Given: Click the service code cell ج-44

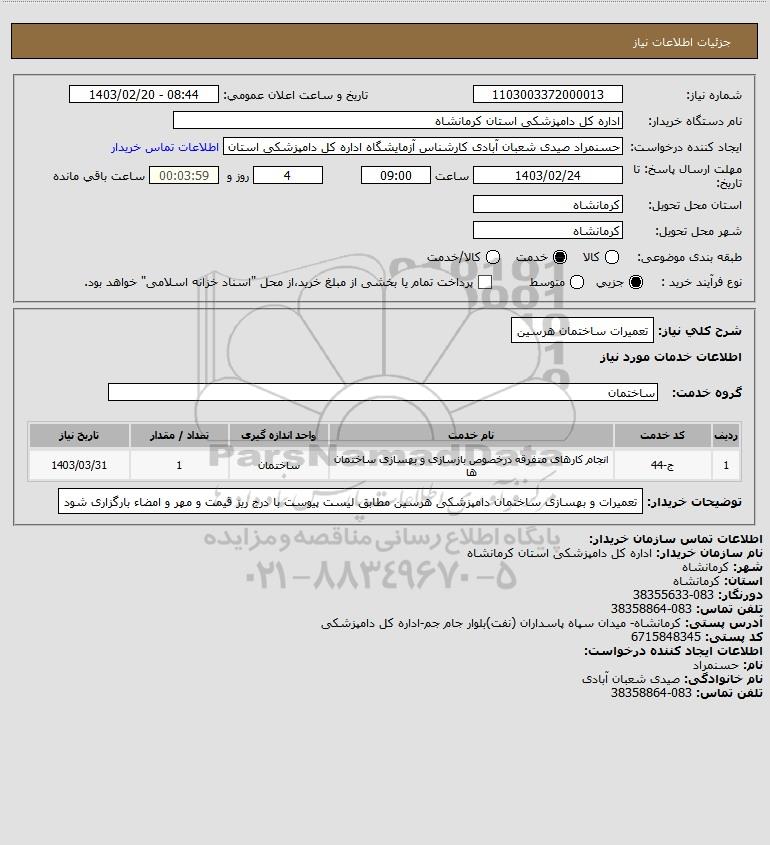Looking at the screenshot, I should [x=662, y=465].
